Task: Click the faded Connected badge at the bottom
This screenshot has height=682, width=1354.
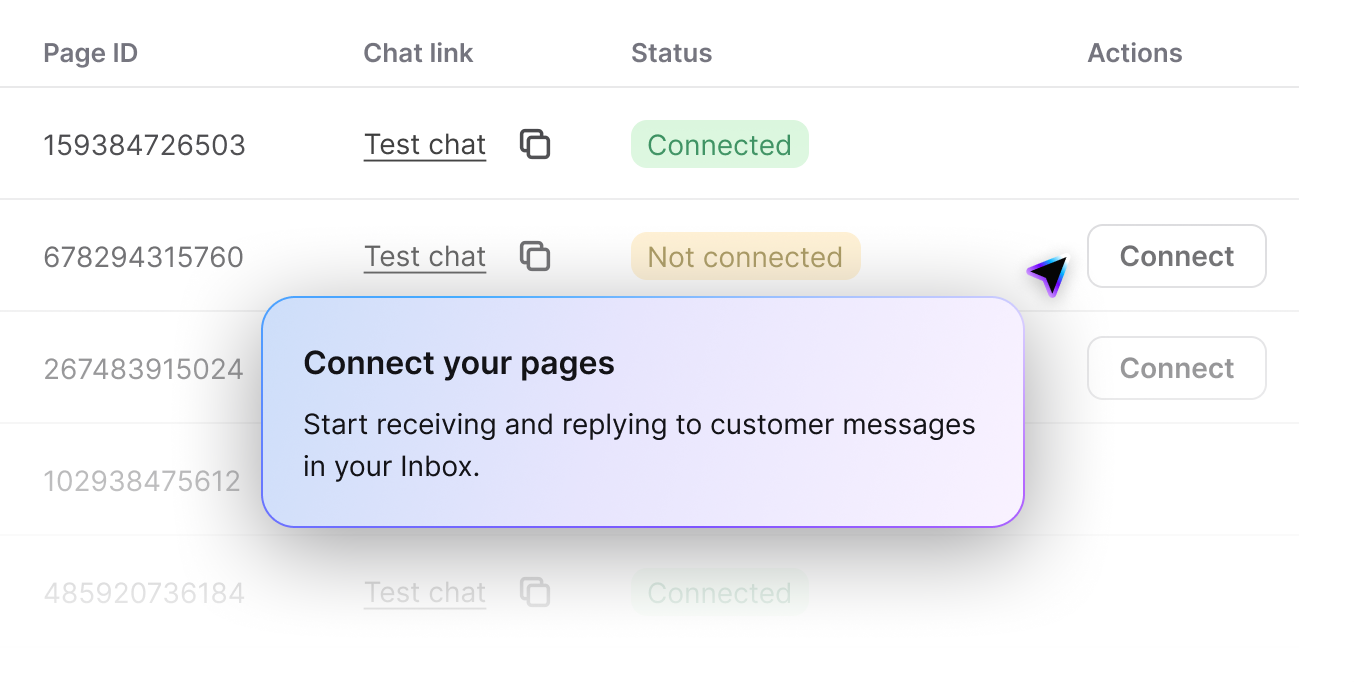Action: pyautogui.click(x=719, y=592)
